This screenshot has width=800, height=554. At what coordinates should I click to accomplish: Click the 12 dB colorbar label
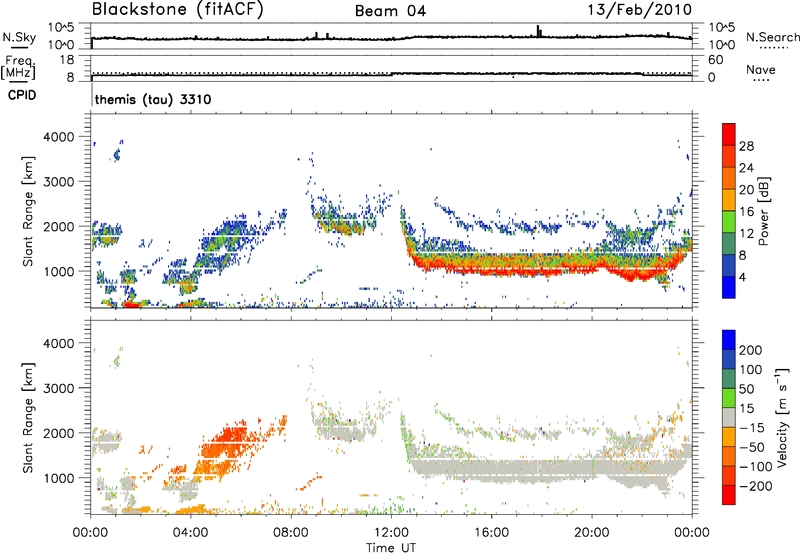746,234
